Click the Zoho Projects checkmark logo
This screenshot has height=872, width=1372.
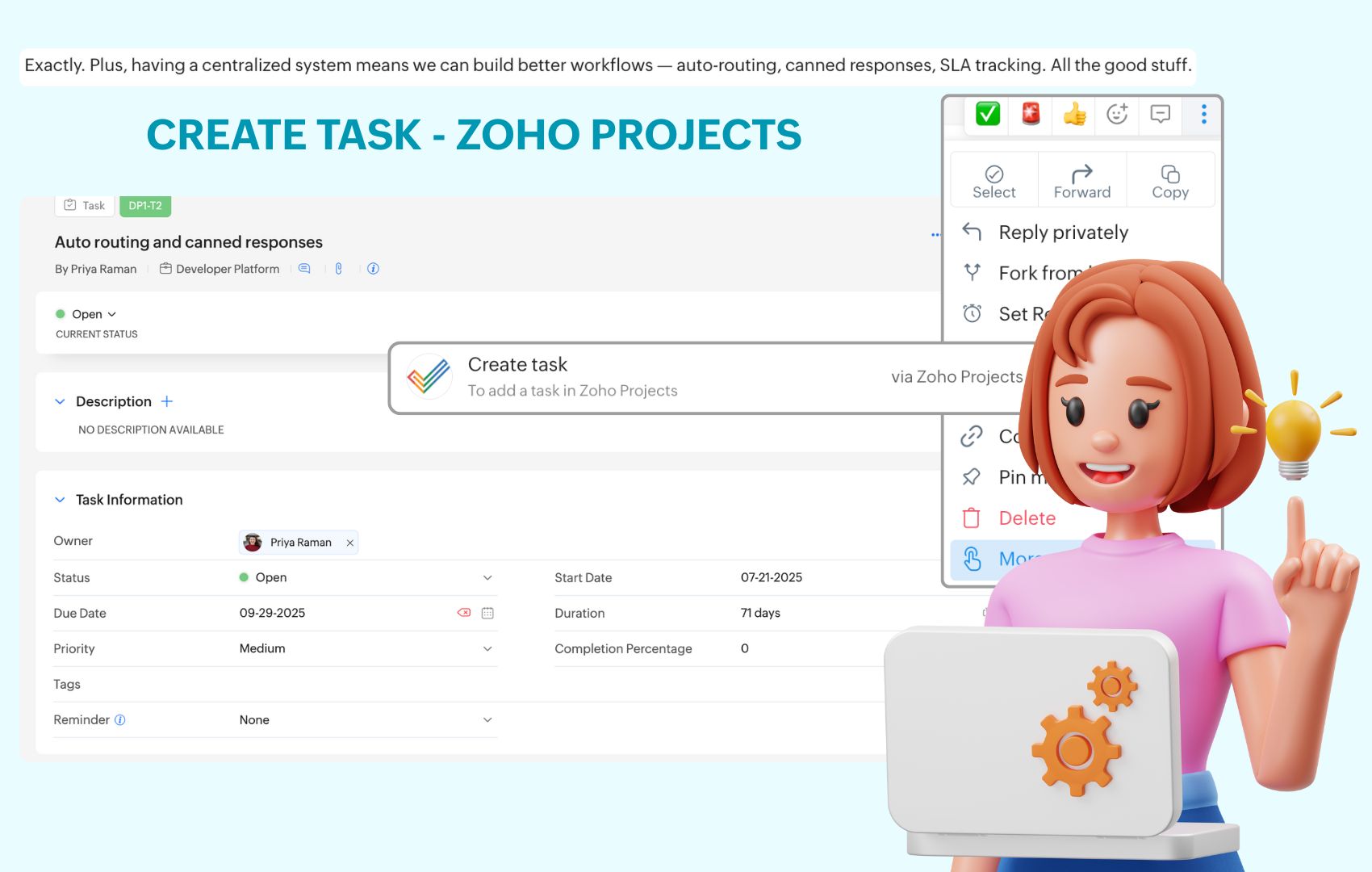click(x=429, y=376)
